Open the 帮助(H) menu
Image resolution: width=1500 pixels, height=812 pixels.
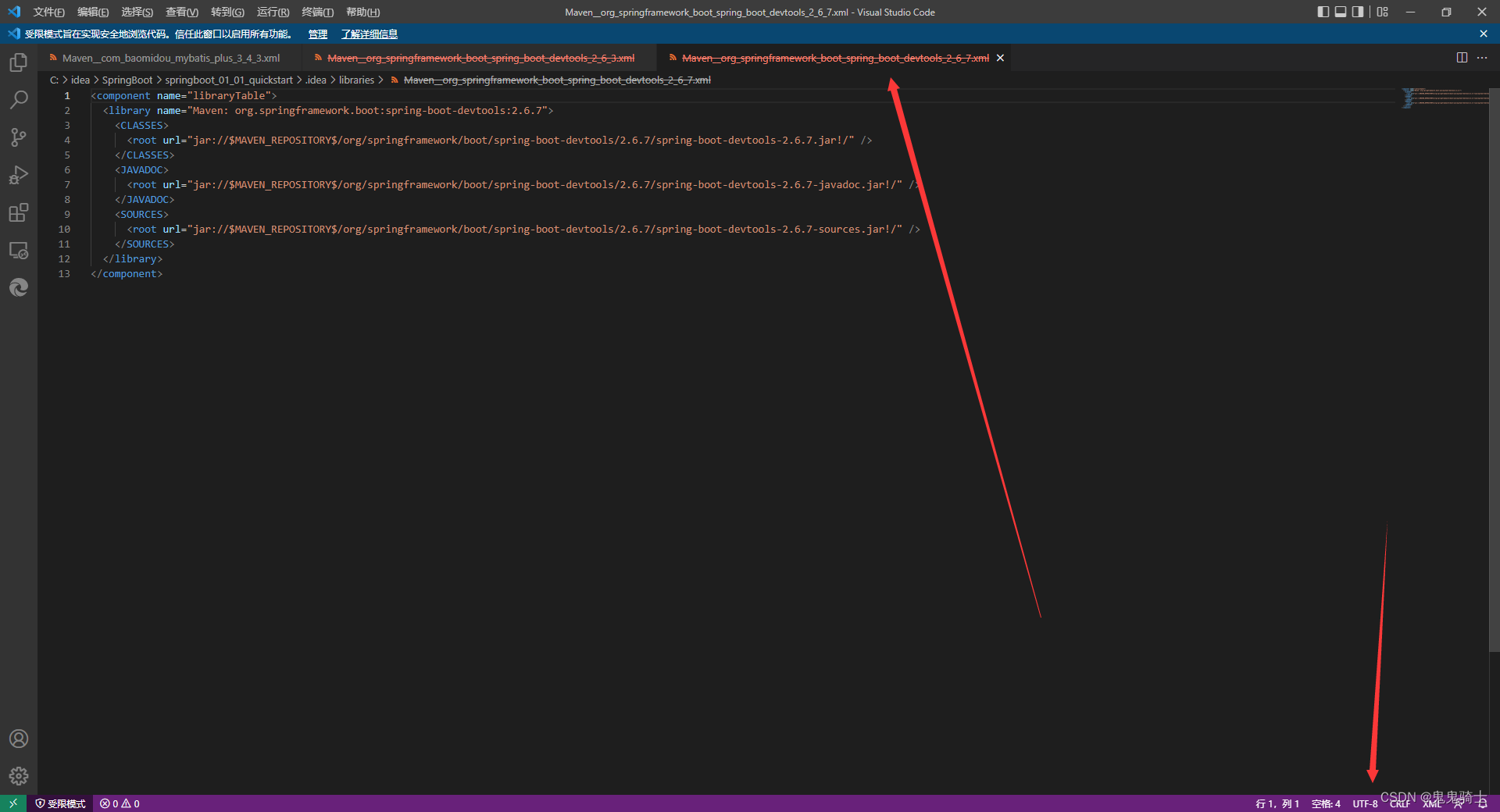pyautogui.click(x=362, y=12)
